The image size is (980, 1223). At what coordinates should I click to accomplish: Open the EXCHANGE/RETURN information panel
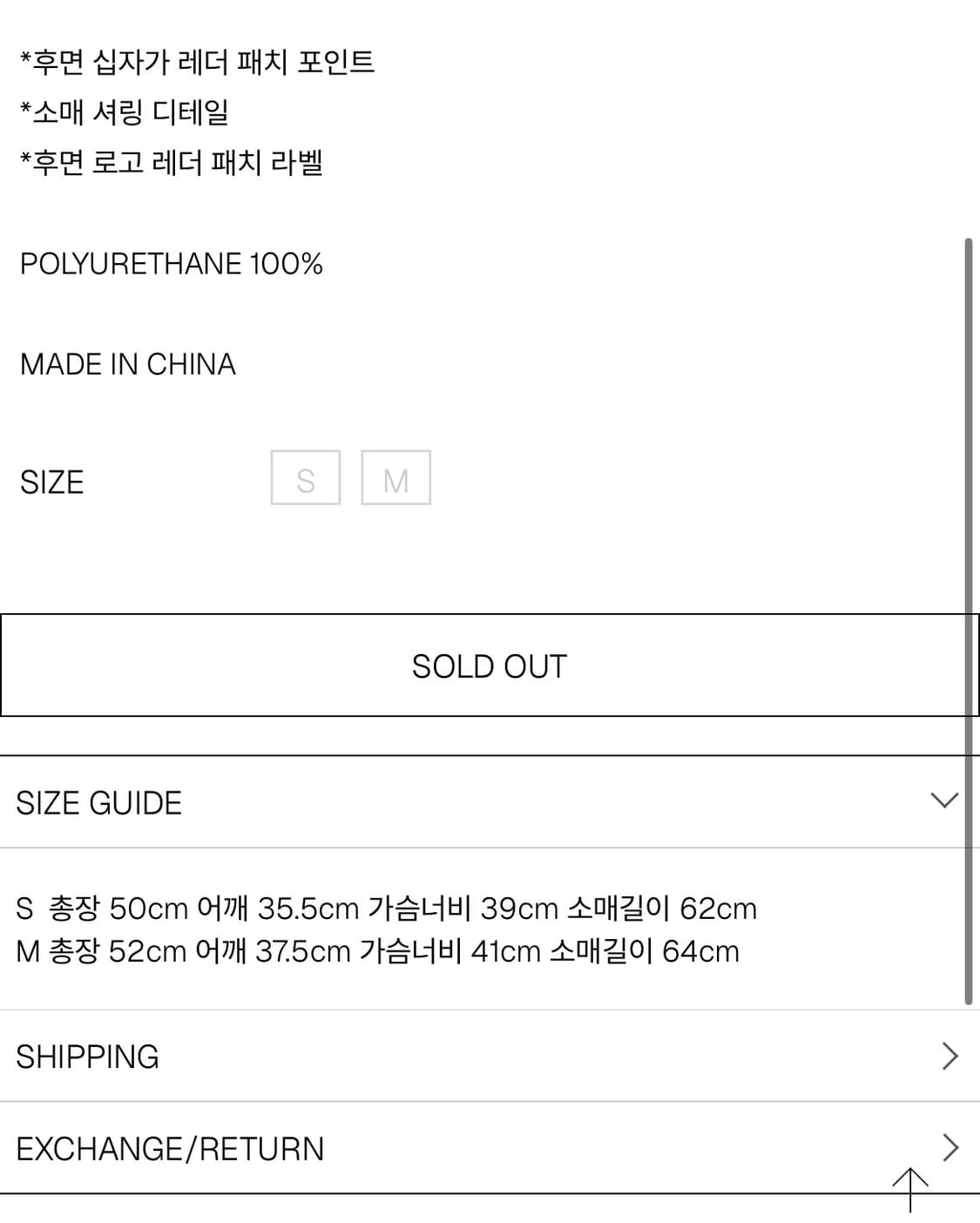(171, 1149)
